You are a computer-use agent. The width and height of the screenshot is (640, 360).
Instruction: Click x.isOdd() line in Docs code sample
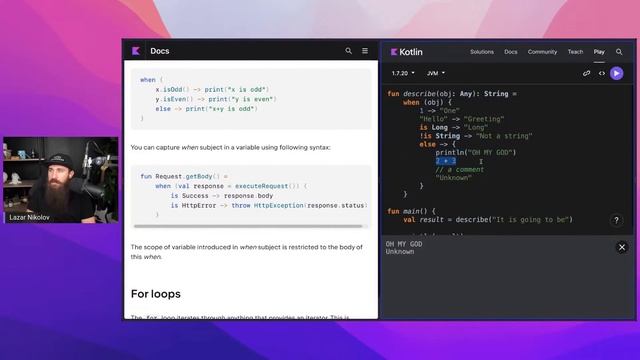tap(212, 89)
